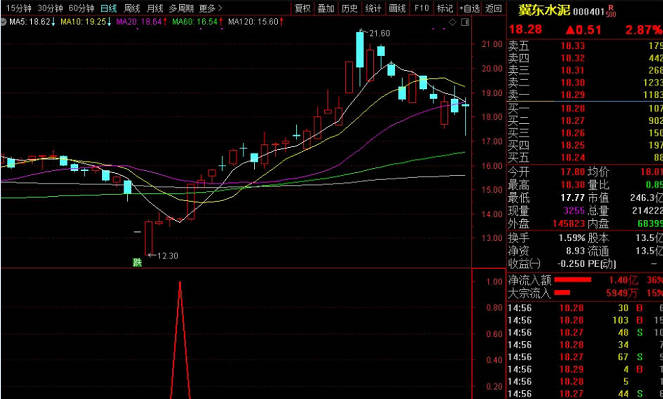
Task: Click the tall cyan candle at the 21.60 peak
Action: (360, 49)
